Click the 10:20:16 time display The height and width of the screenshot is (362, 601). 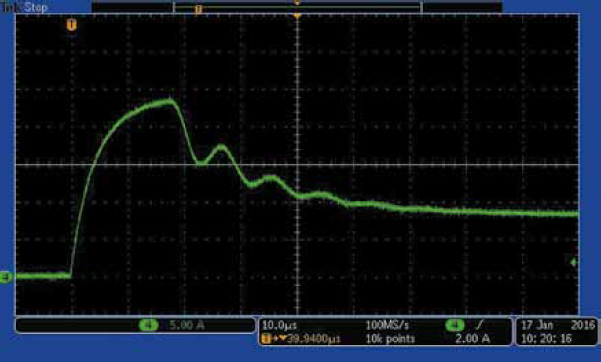coord(546,339)
